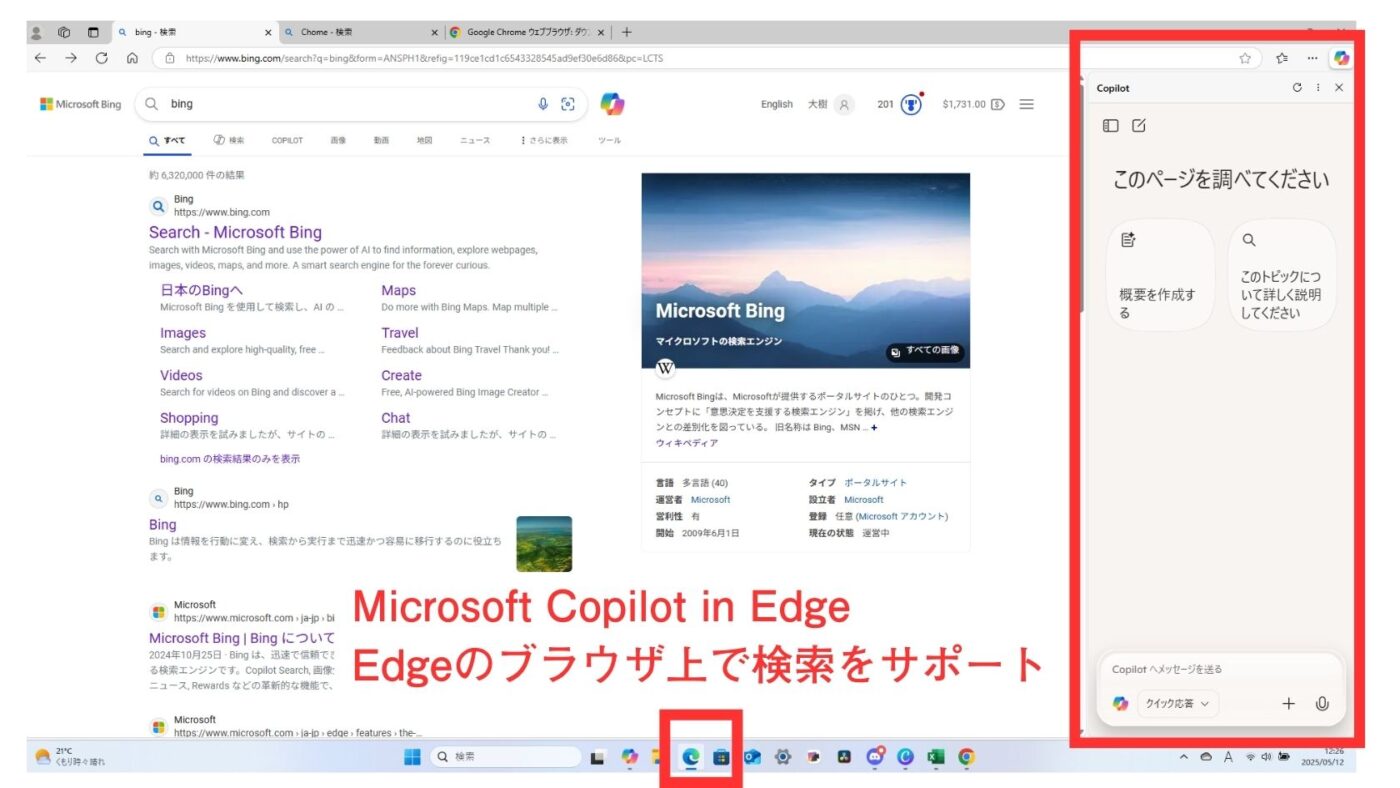This screenshot has height=788, width=1400.
Task: Select the ニュース search filter
Action: click(x=475, y=140)
